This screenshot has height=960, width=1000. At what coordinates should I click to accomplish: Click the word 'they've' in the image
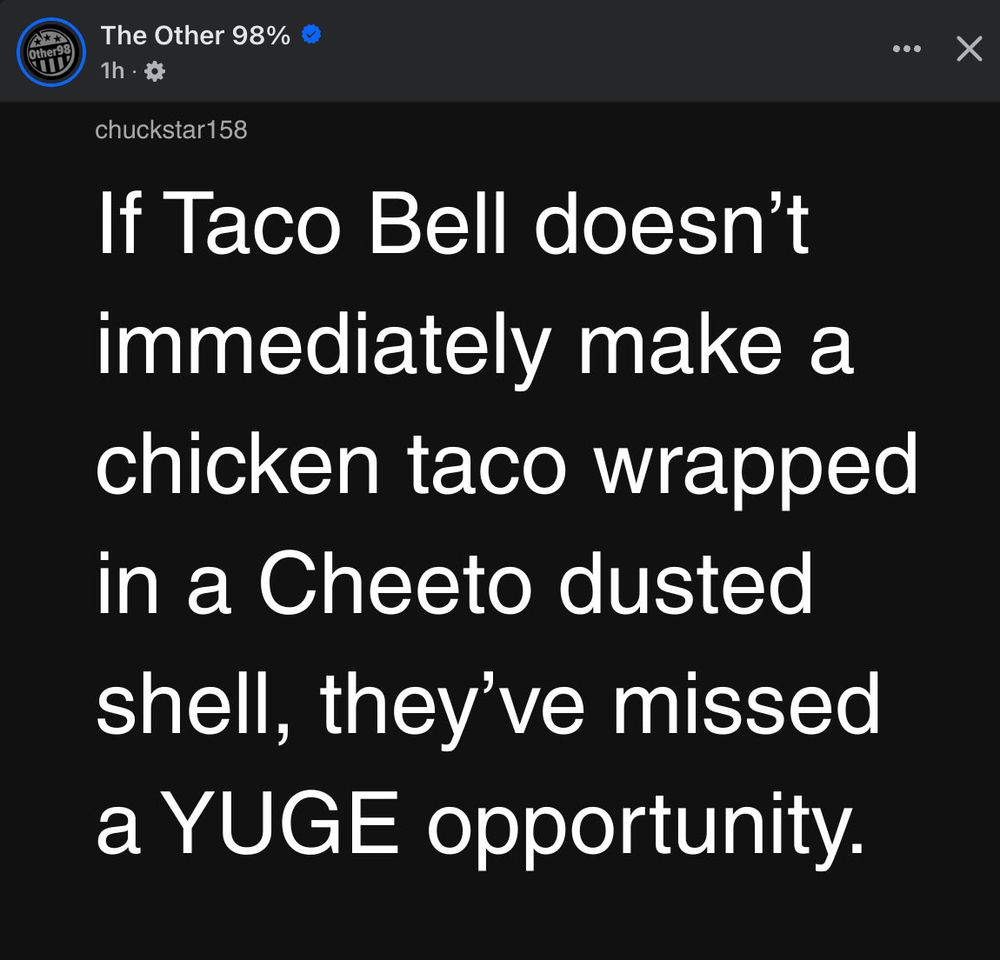(x=452, y=709)
